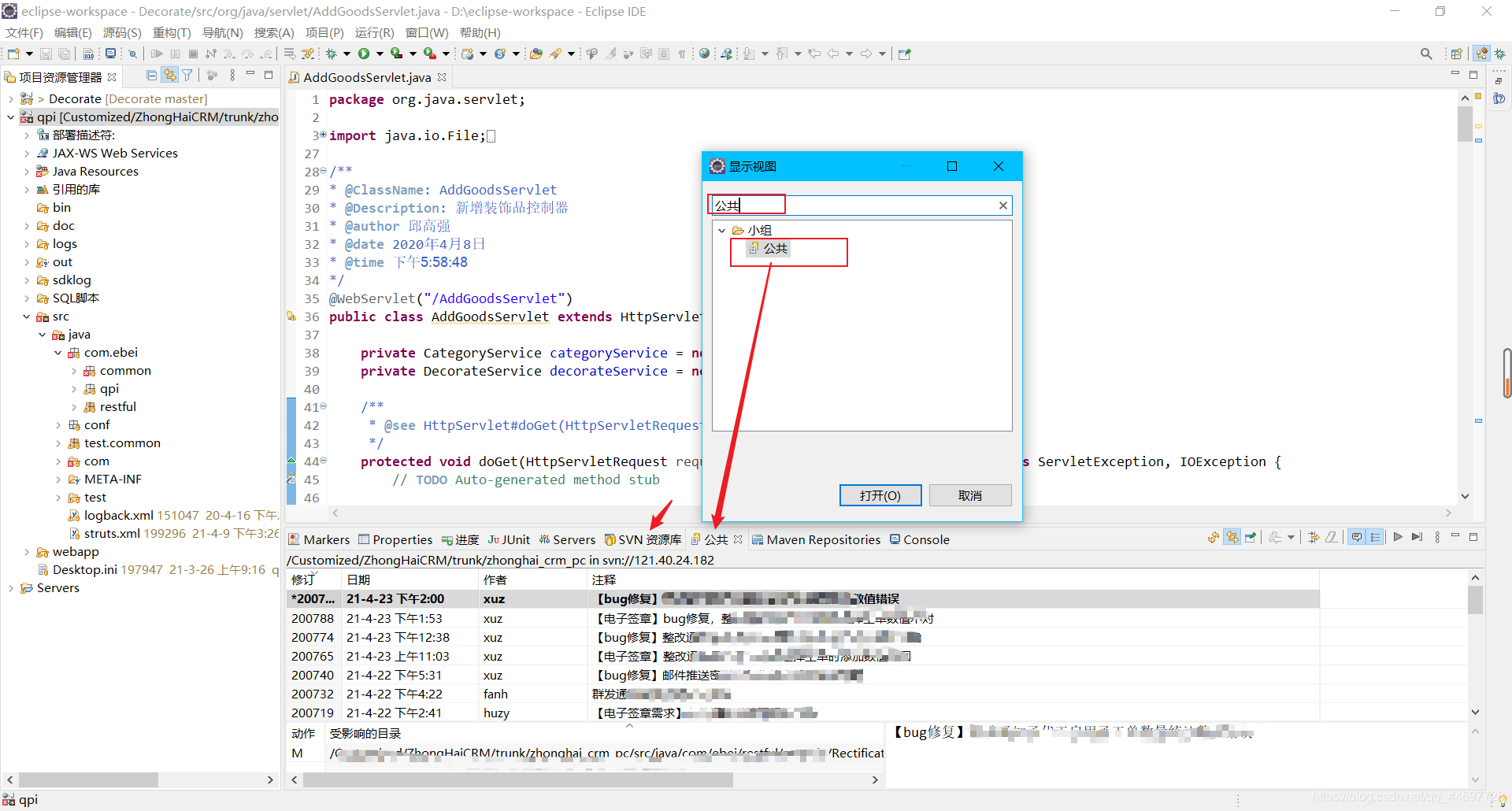Expand the Decorate project node
This screenshot has width=1512, height=811.
[10, 99]
